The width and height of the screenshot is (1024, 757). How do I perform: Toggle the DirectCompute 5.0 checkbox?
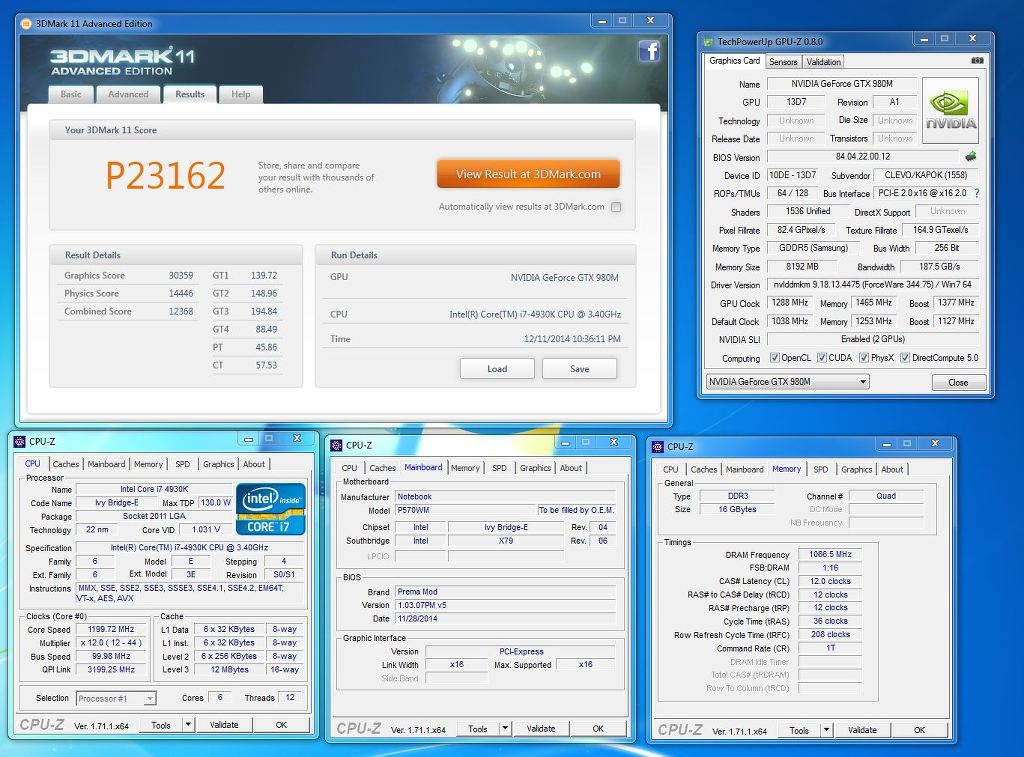[x=905, y=358]
